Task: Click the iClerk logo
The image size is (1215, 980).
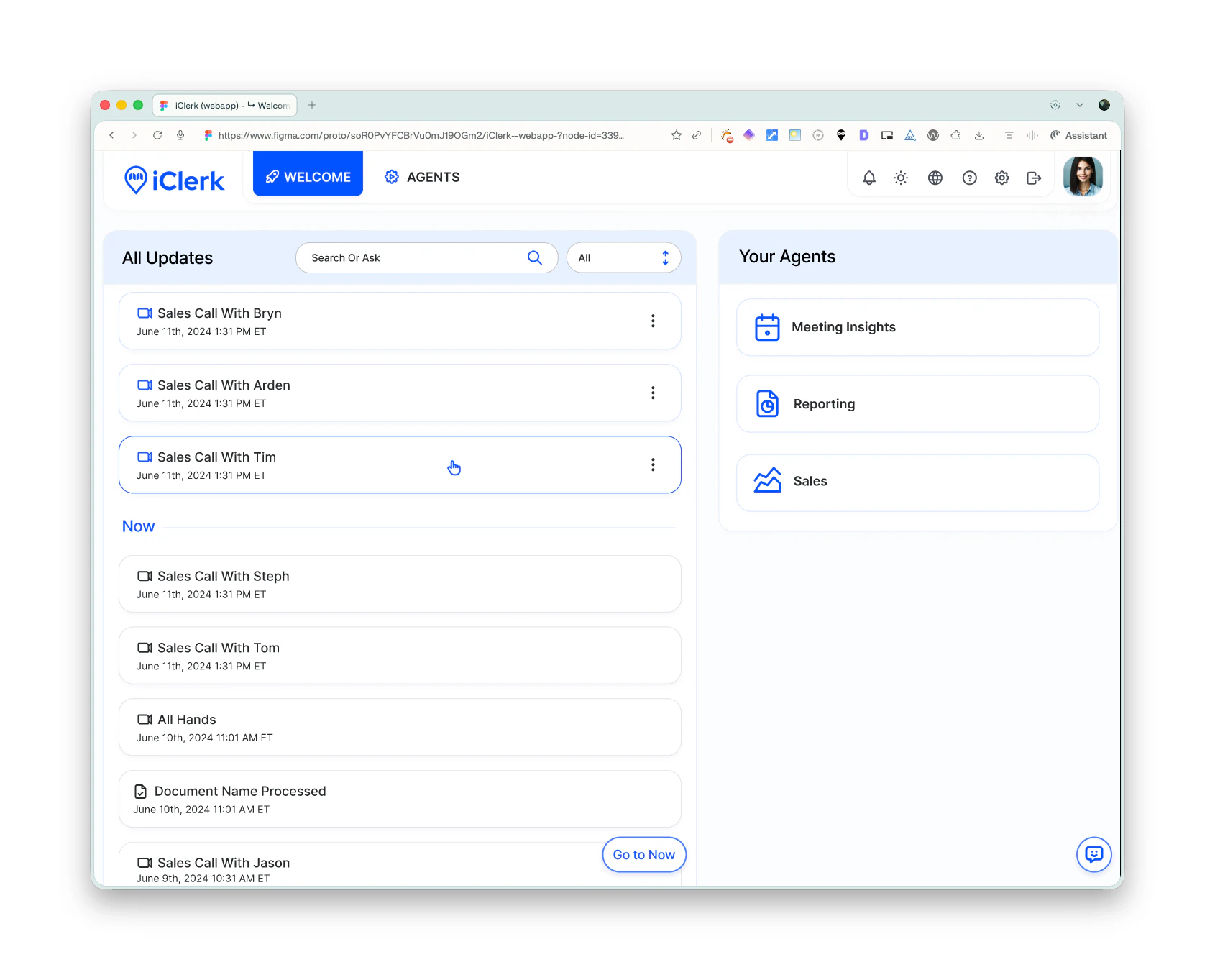Action: (174, 180)
